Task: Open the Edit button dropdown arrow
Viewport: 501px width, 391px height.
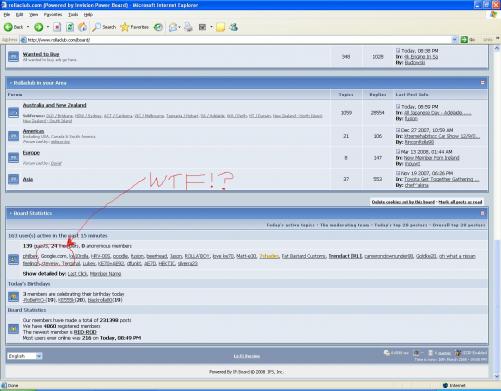Action: click(x=211, y=27)
